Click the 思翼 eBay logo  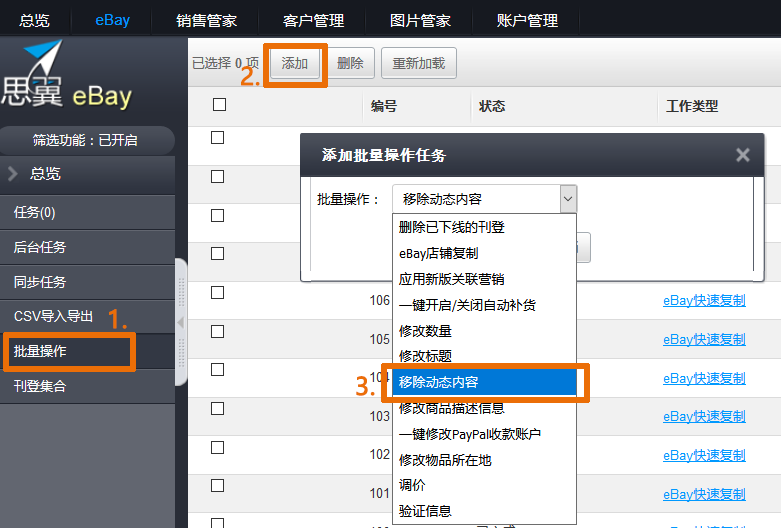pos(67,75)
